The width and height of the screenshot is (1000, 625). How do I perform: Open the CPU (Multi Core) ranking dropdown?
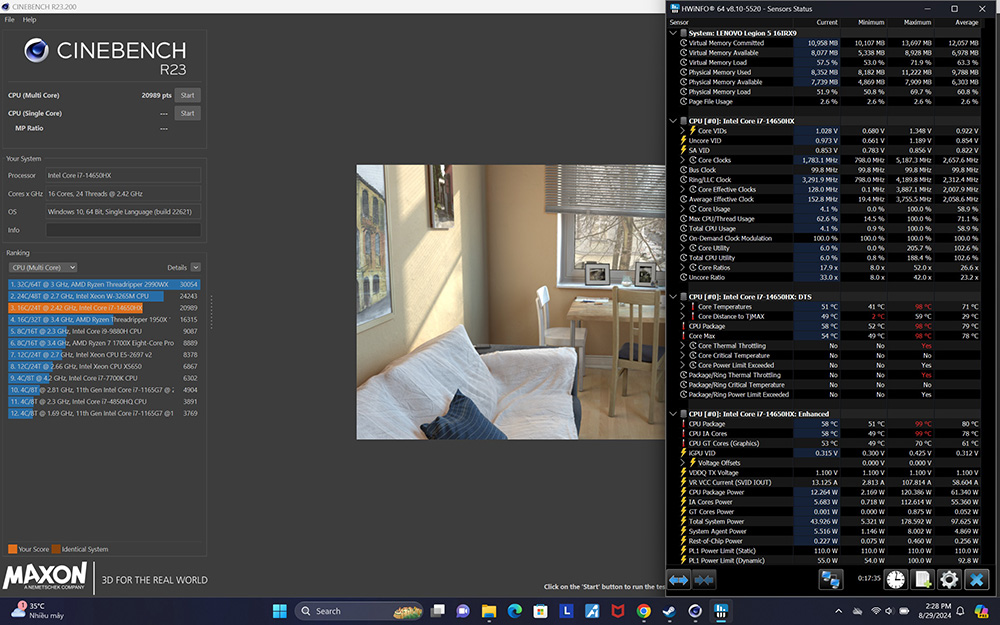click(43, 267)
